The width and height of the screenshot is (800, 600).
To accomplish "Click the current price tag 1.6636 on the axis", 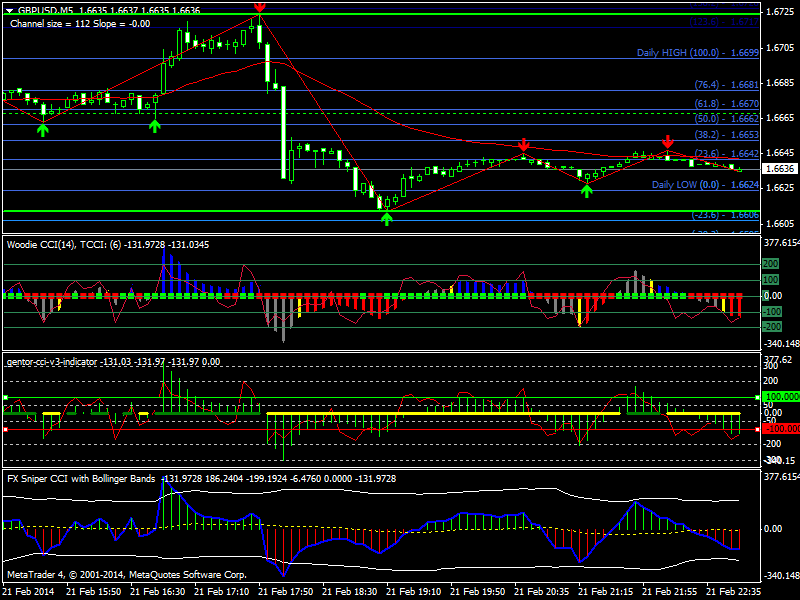I will [779, 169].
